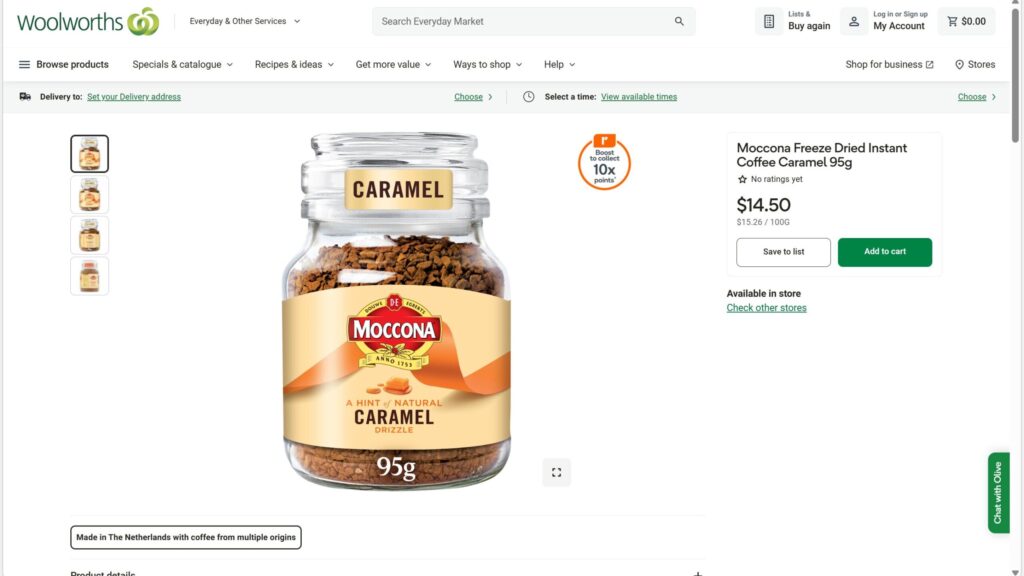
Task: Expand Everyday & Other Services dropdown
Action: click(245, 21)
